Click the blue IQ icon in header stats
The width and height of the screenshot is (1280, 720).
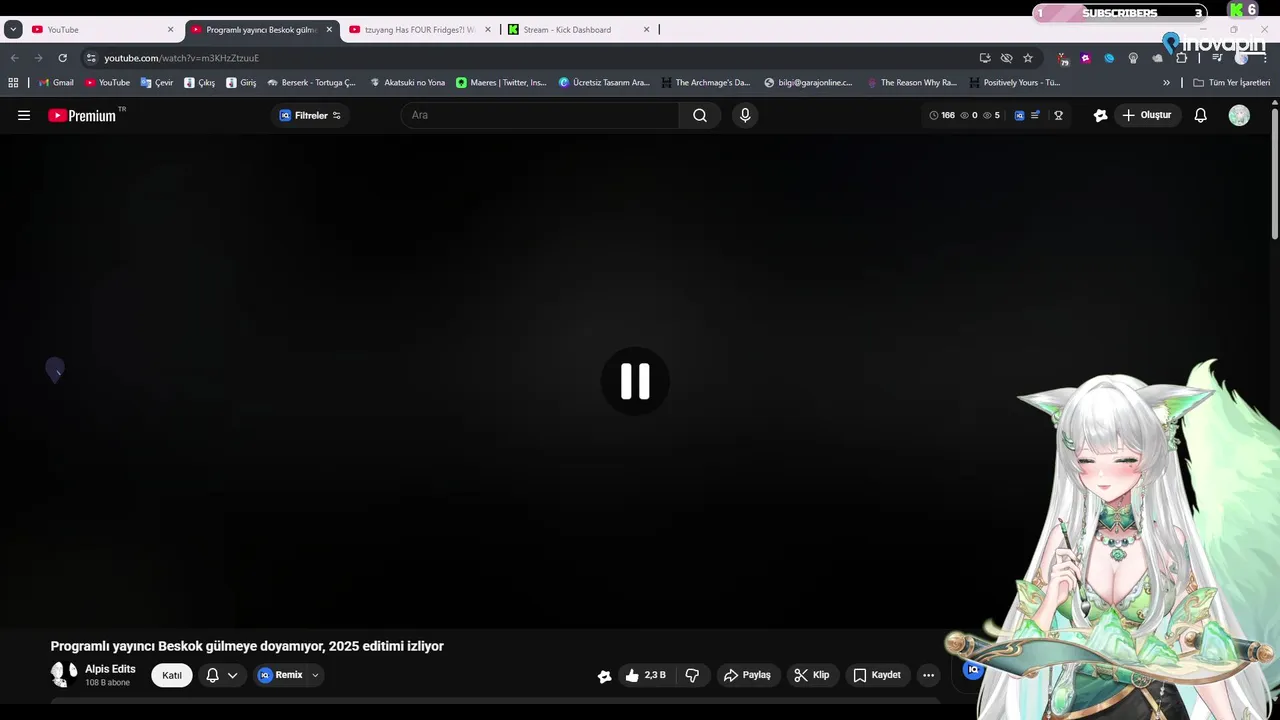pyautogui.click(x=1019, y=115)
